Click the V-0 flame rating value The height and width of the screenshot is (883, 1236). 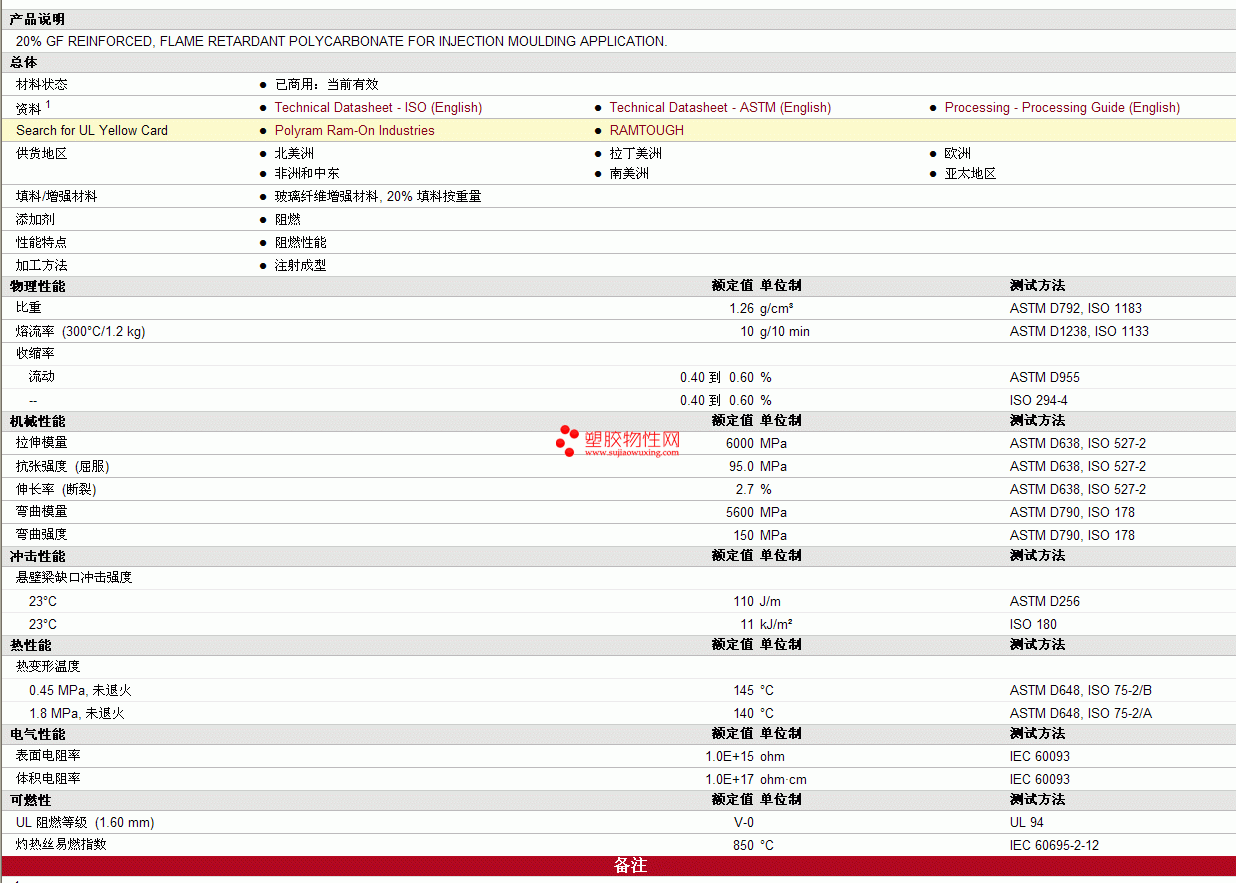click(743, 823)
